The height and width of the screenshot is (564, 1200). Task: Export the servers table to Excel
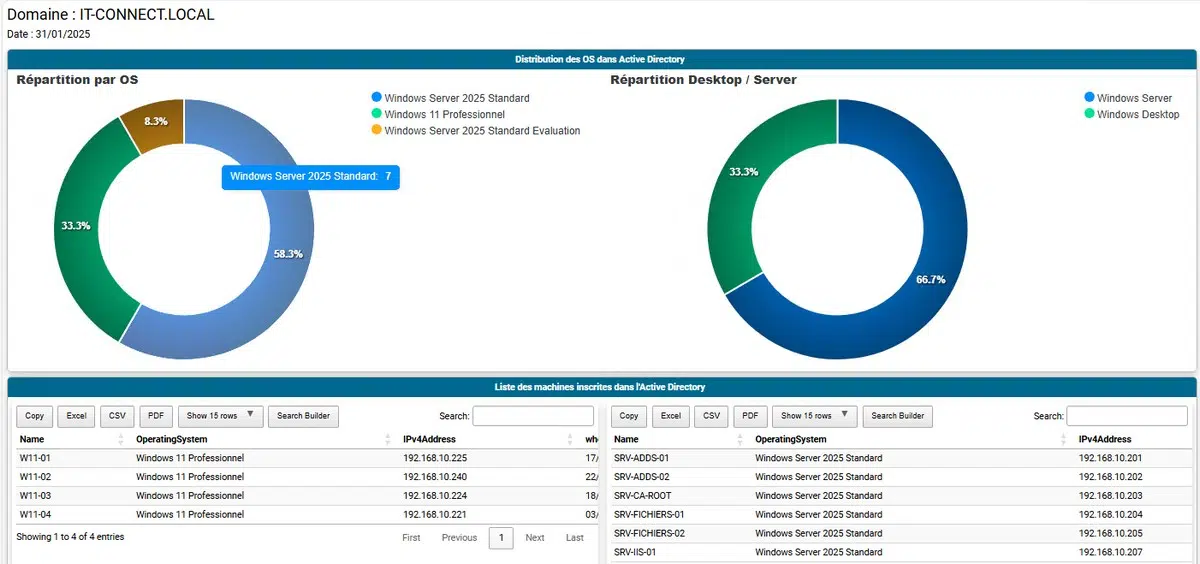[x=671, y=416]
